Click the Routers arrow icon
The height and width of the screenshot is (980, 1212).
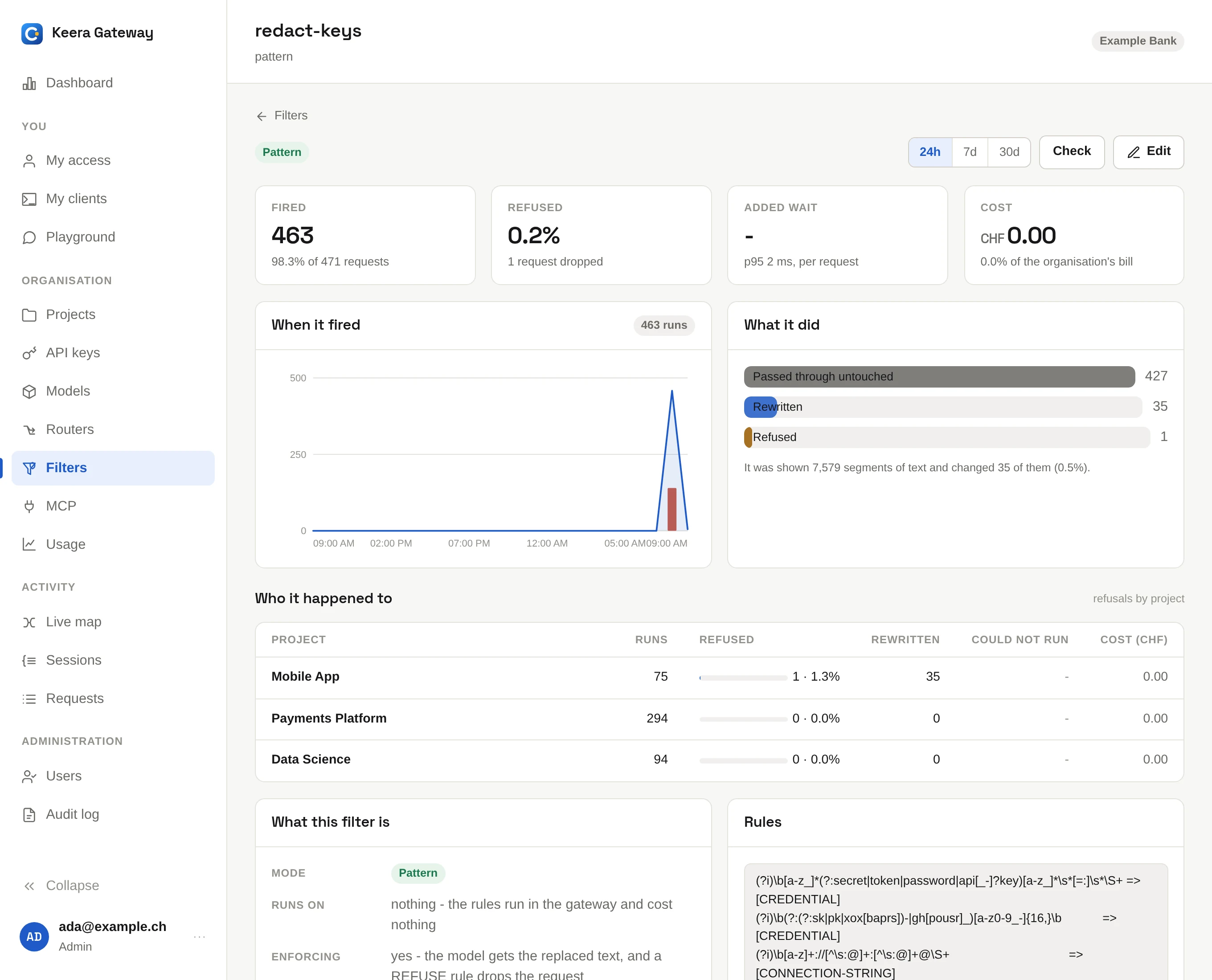pos(29,430)
